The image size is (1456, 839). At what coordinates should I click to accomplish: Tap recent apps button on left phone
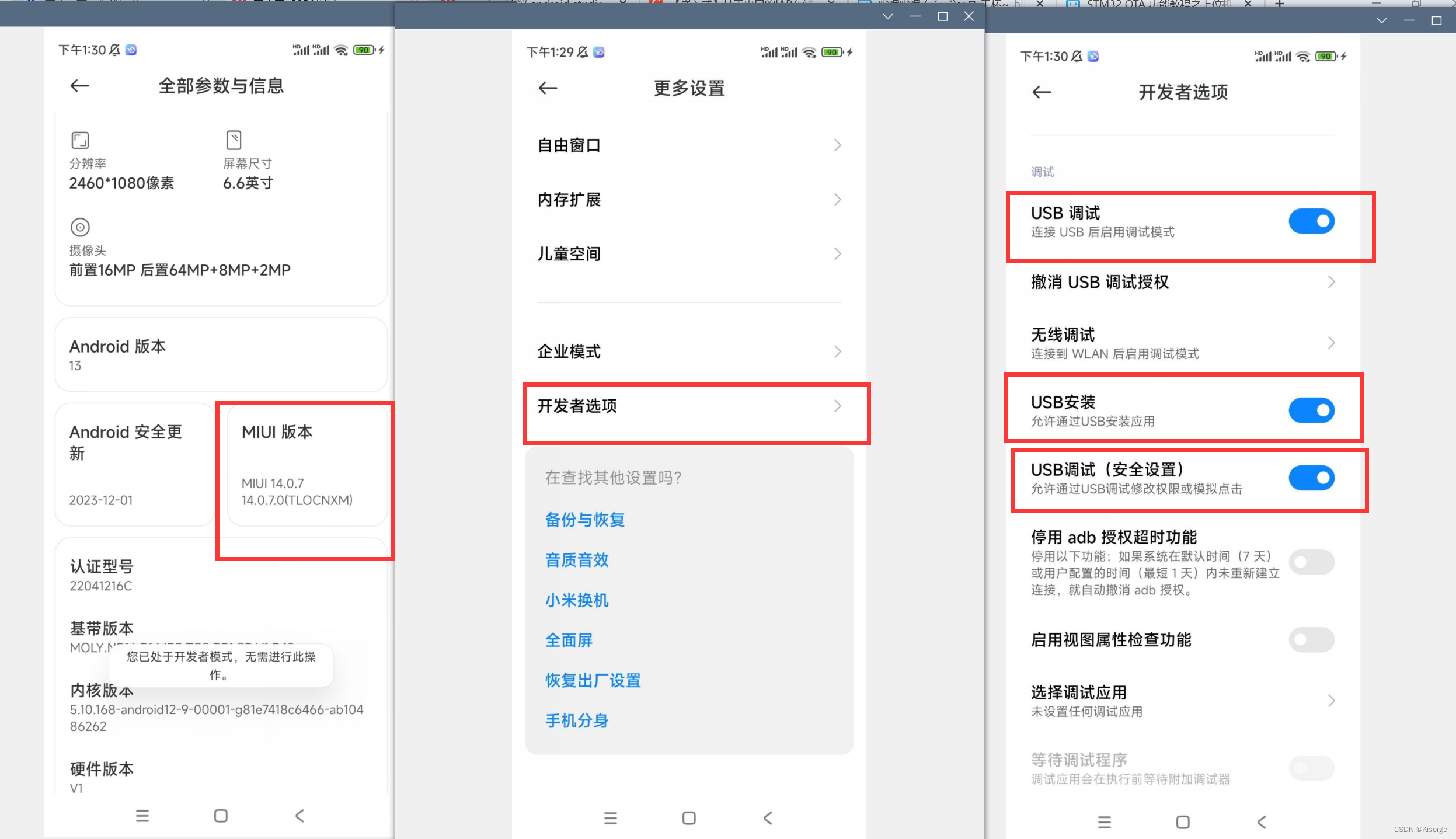tap(142, 816)
